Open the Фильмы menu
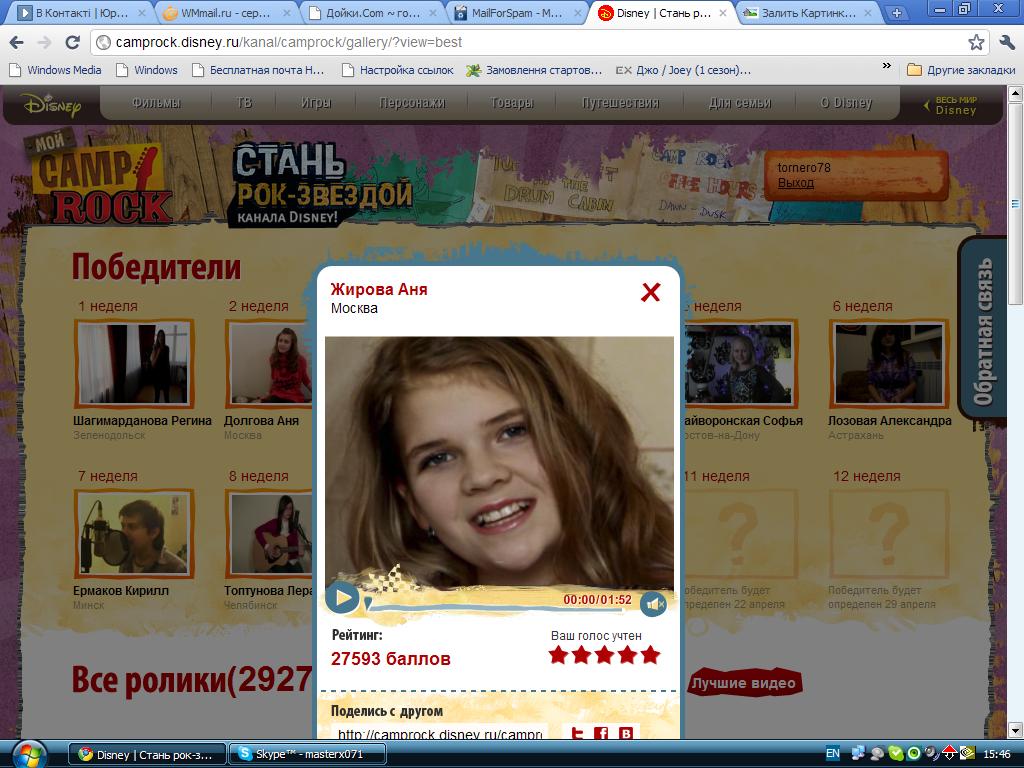 pyautogui.click(x=156, y=103)
